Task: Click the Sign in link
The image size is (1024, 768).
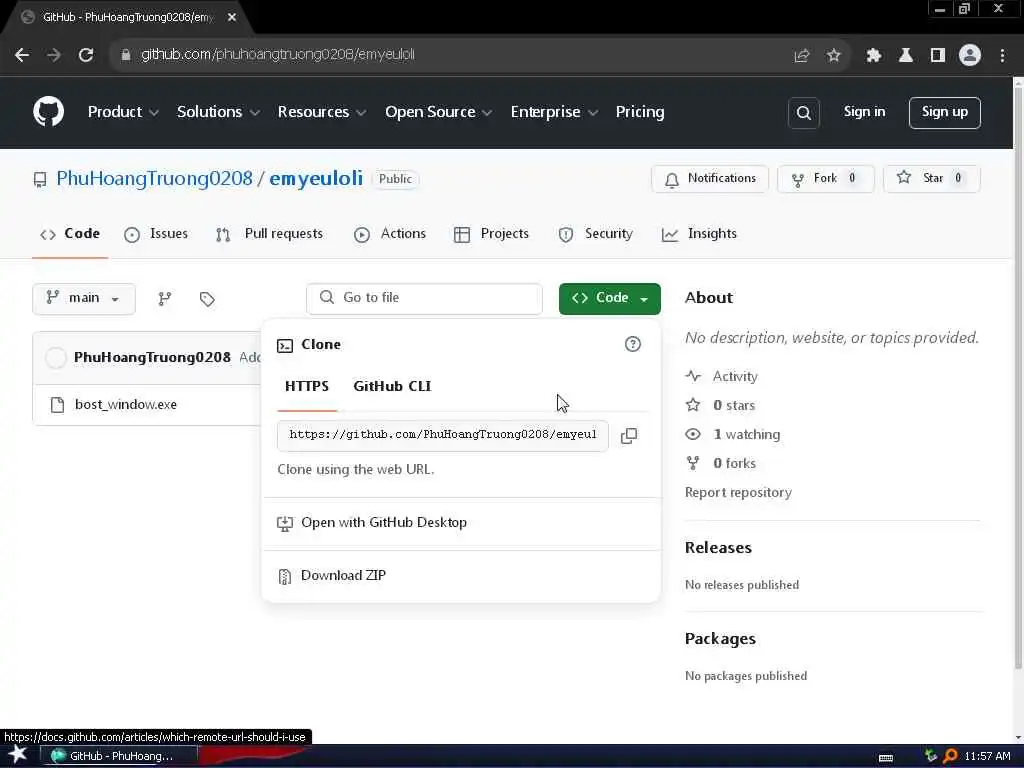Action: tap(864, 112)
